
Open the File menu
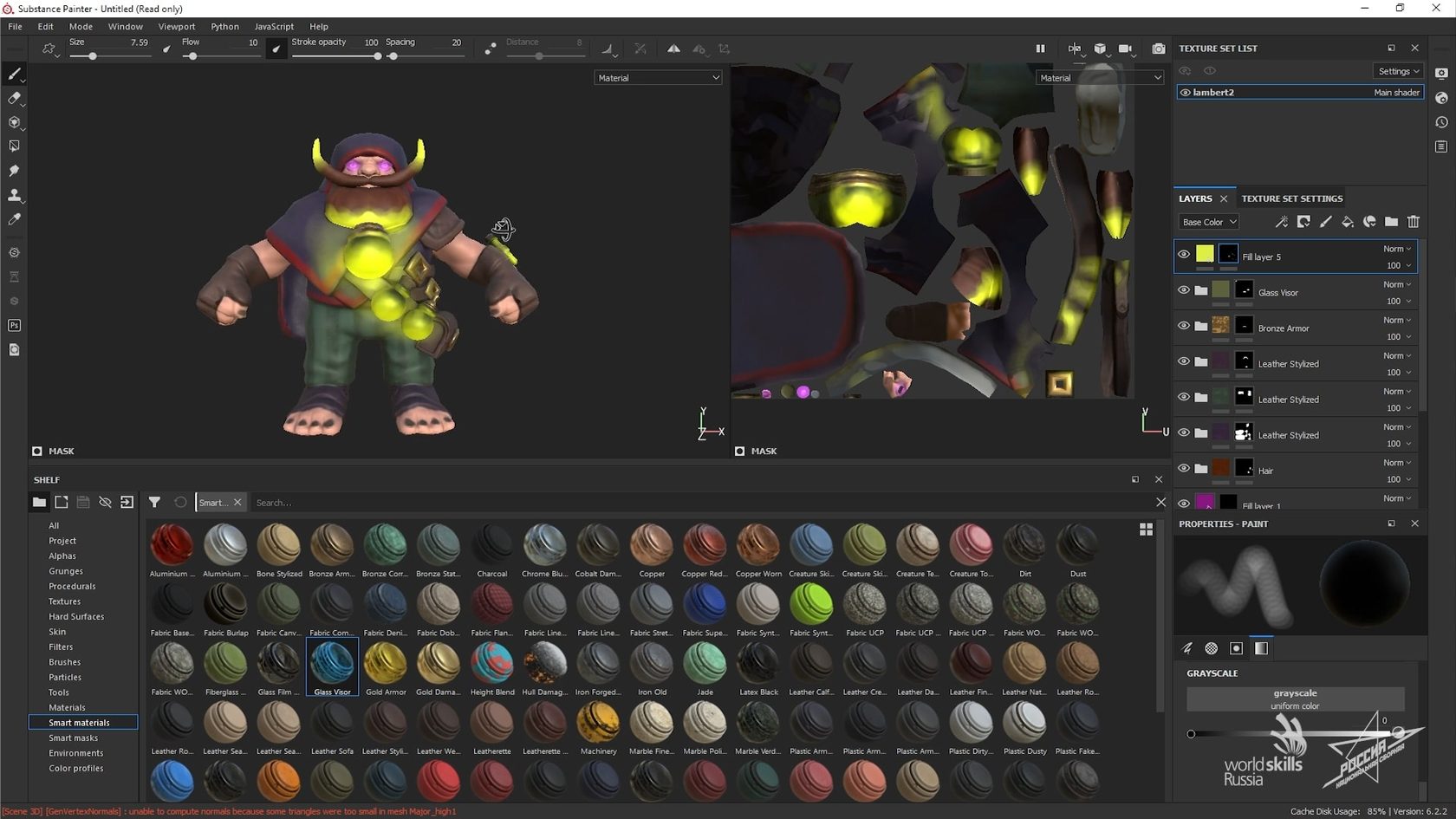15,26
